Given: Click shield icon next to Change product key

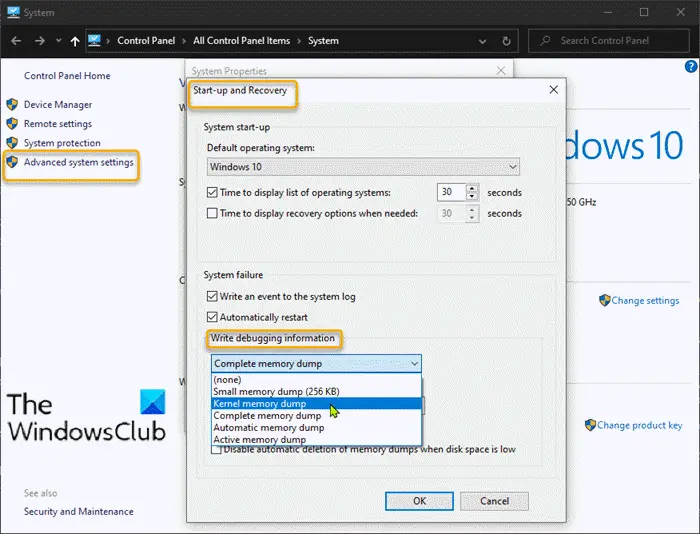Looking at the screenshot, I should coord(590,425).
